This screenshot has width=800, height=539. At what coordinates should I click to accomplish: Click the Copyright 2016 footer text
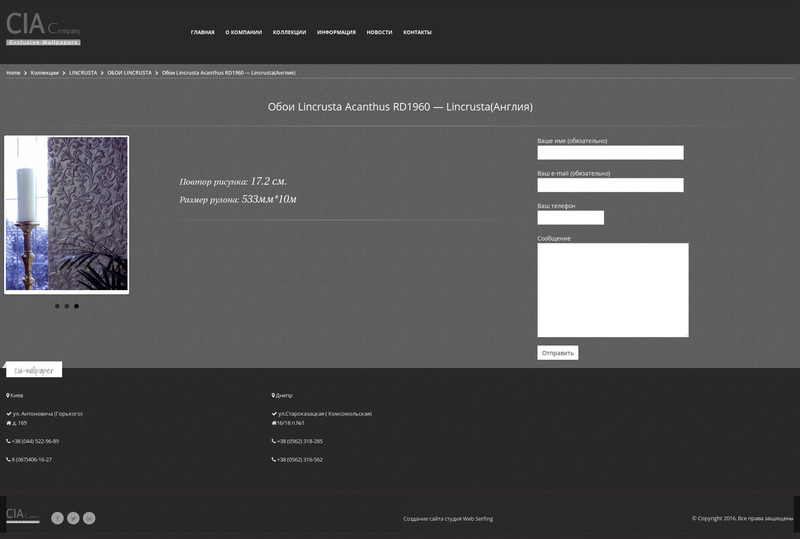742,519
